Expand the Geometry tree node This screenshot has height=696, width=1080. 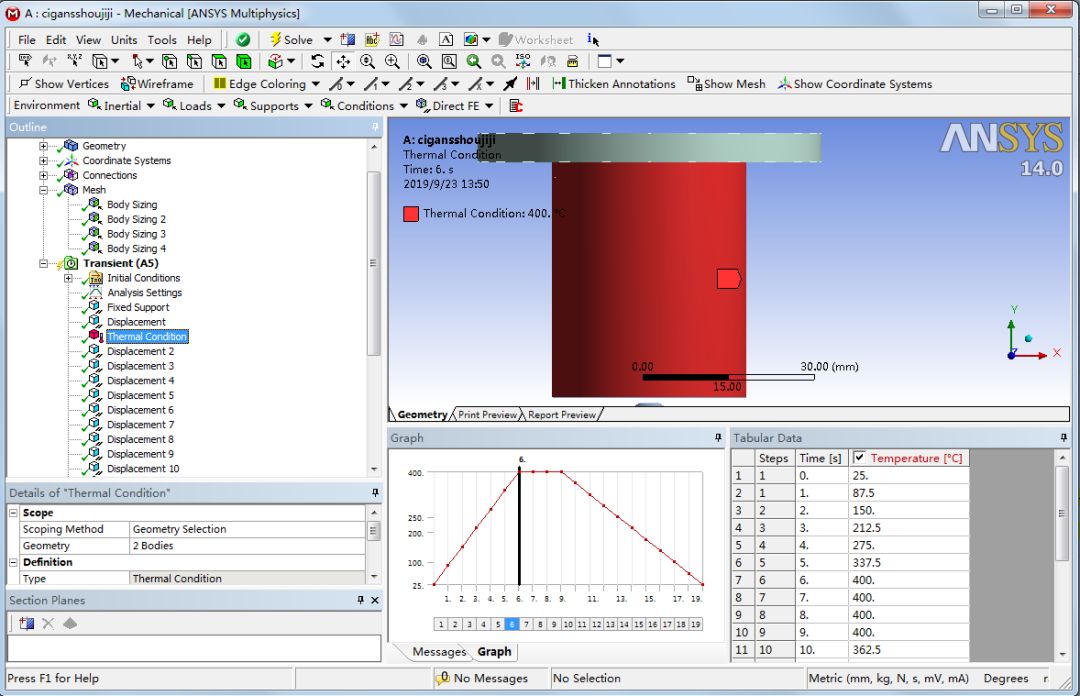coord(43,146)
